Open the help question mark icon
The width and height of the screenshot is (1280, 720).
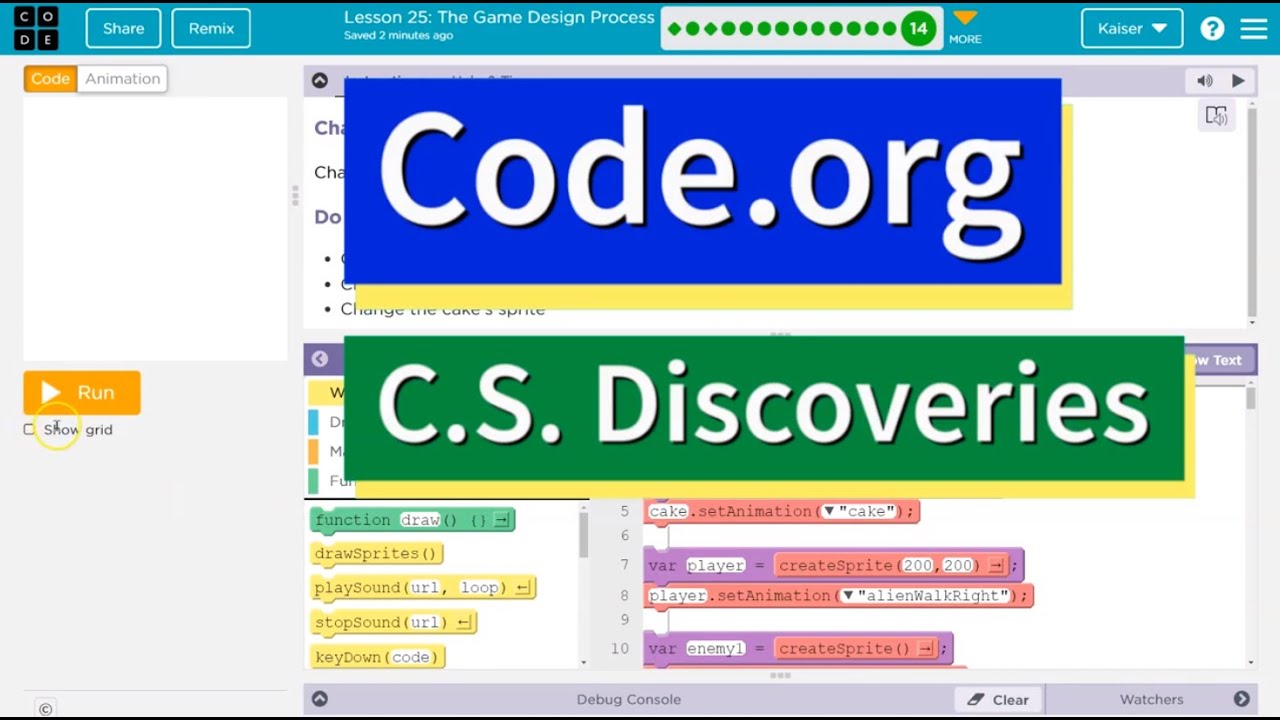tap(1212, 29)
